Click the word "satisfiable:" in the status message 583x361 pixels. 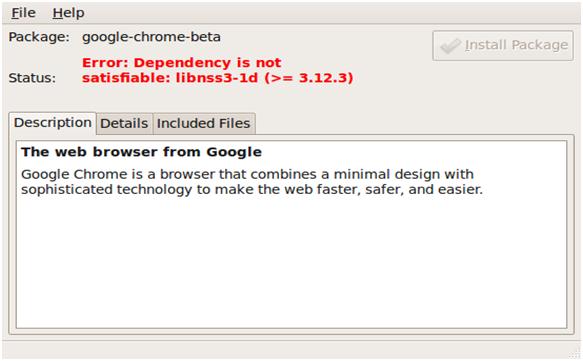[125, 78]
